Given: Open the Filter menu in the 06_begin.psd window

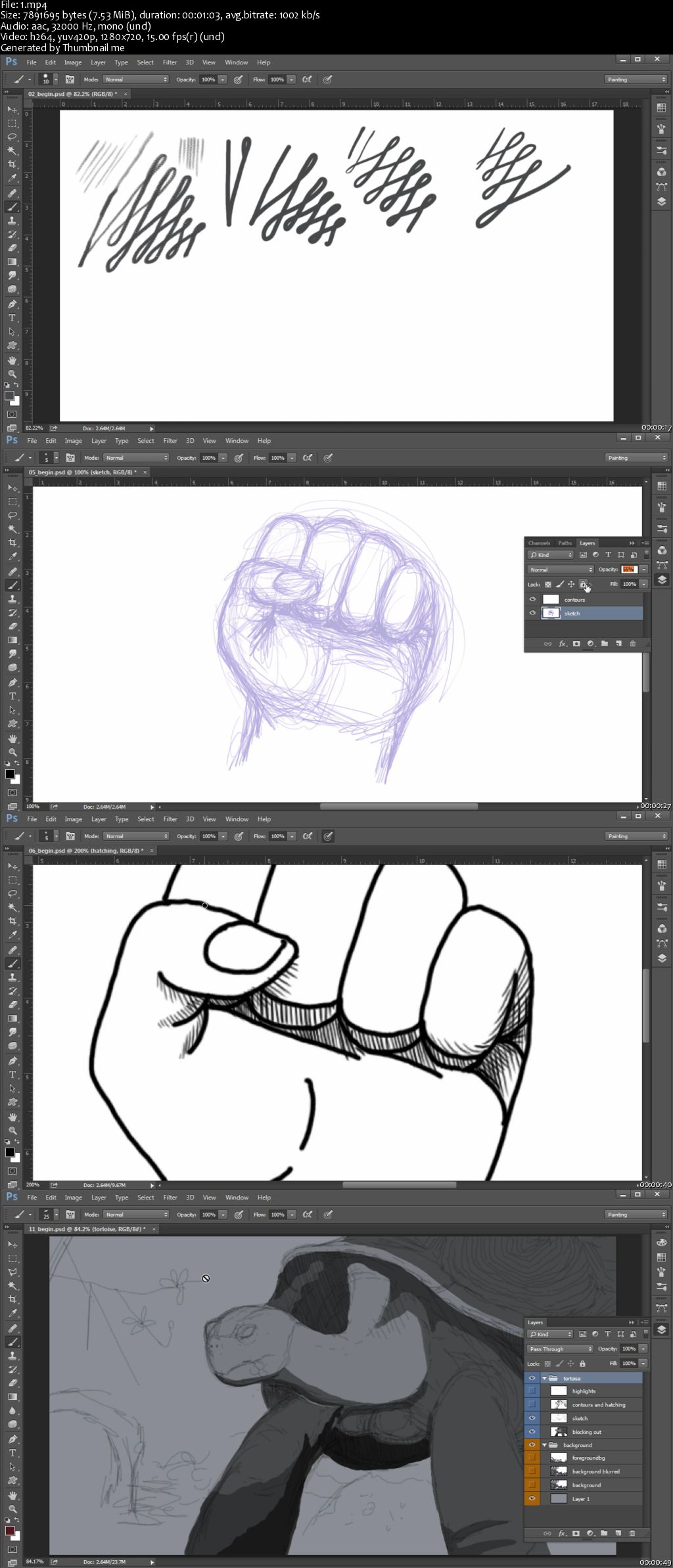Looking at the screenshot, I should [170, 819].
